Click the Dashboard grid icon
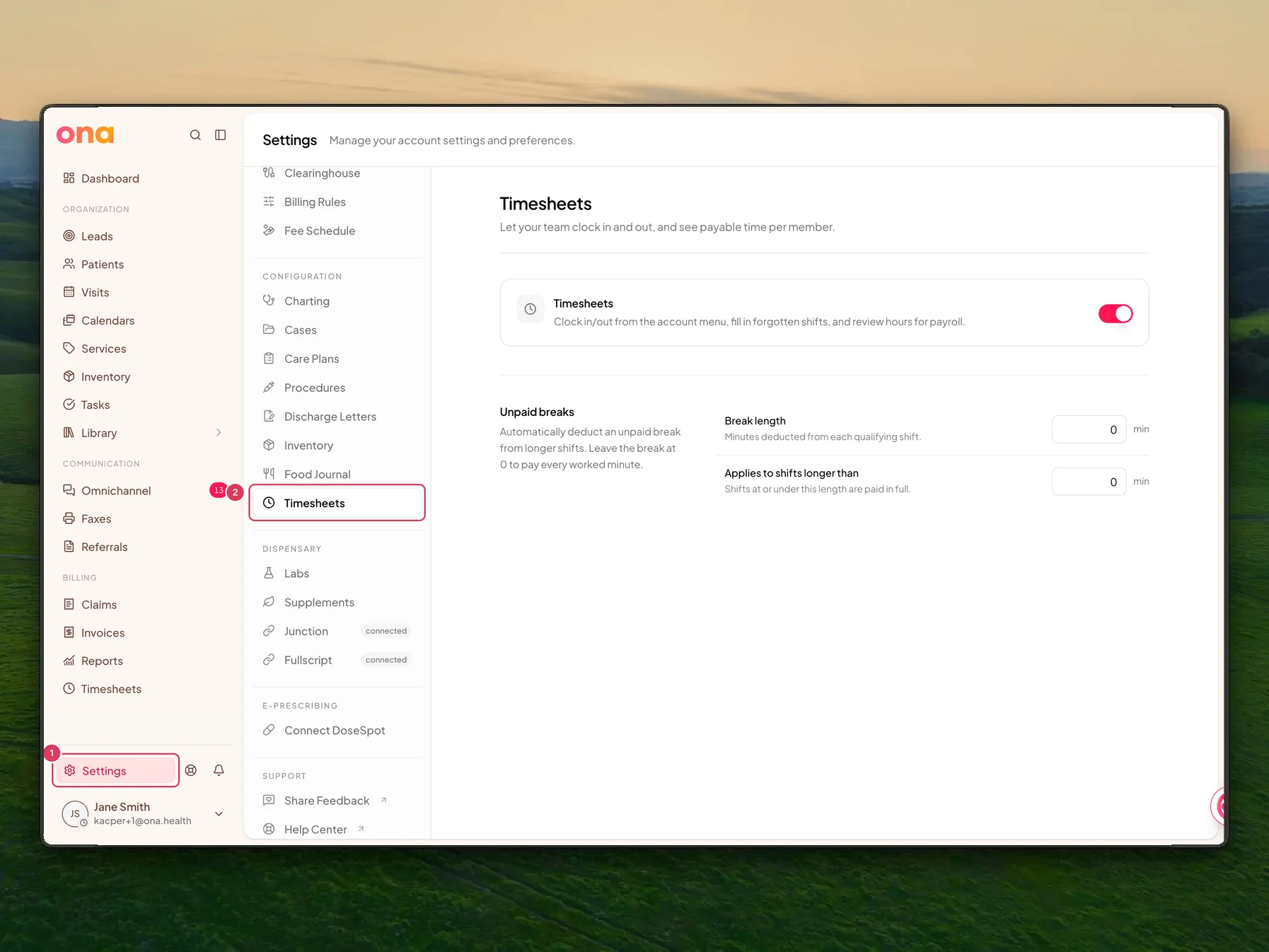This screenshot has width=1269, height=952. (x=69, y=178)
